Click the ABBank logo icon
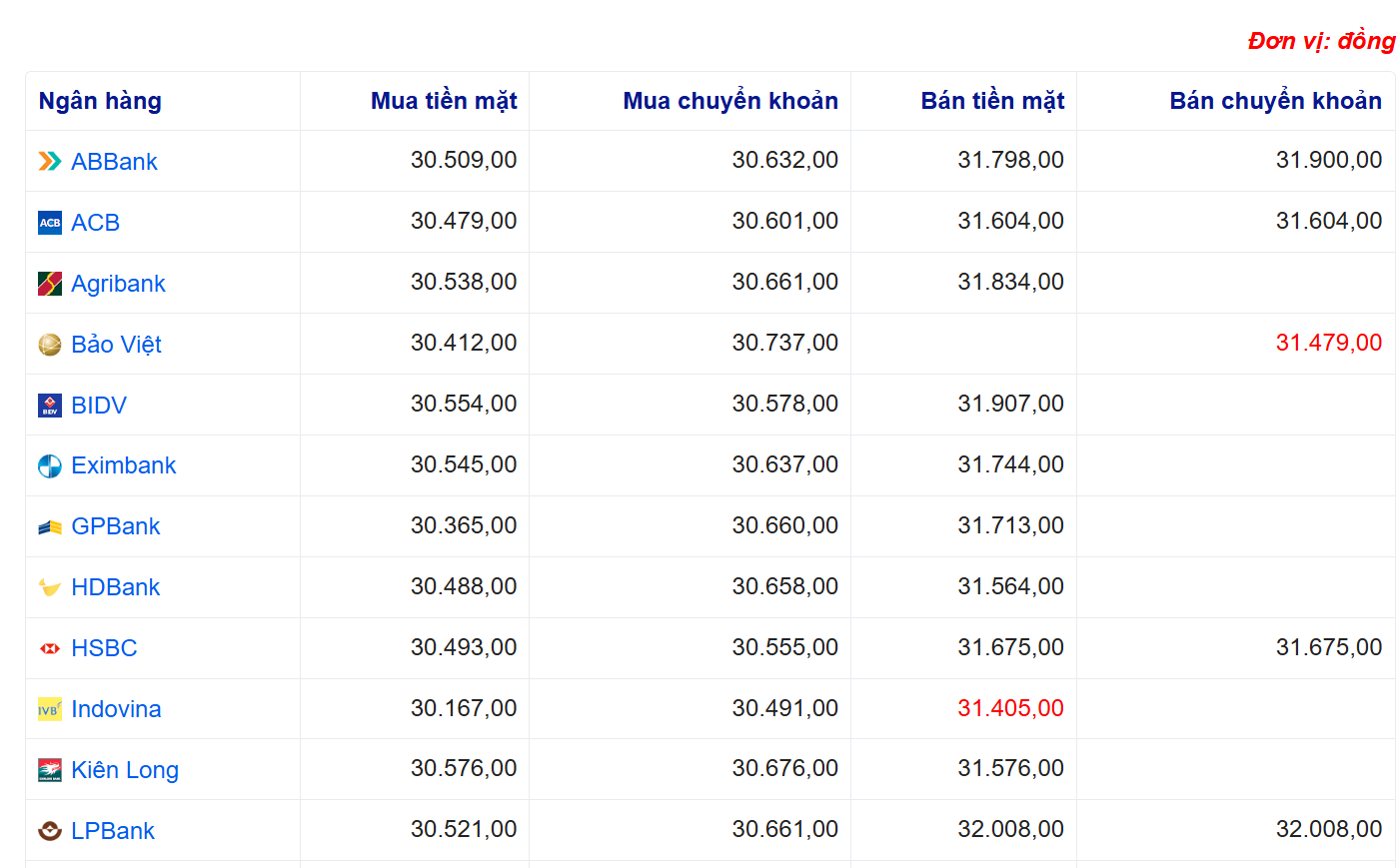The image size is (1398, 868). [50, 162]
